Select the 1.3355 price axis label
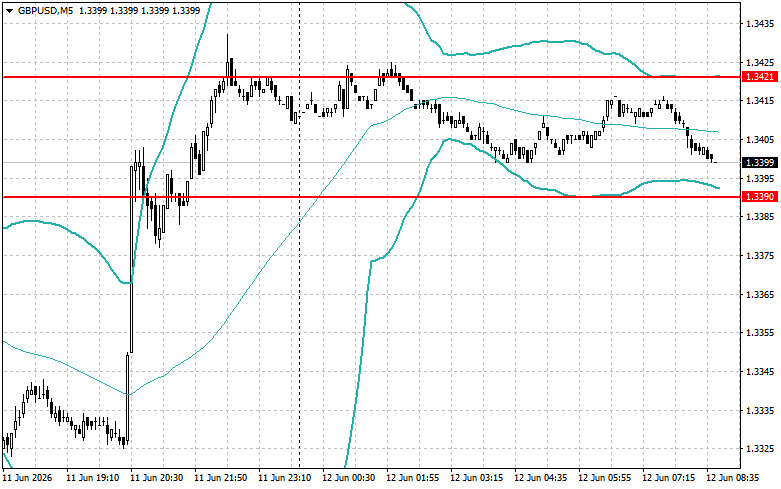The width and height of the screenshot is (781, 489). [760, 333]
